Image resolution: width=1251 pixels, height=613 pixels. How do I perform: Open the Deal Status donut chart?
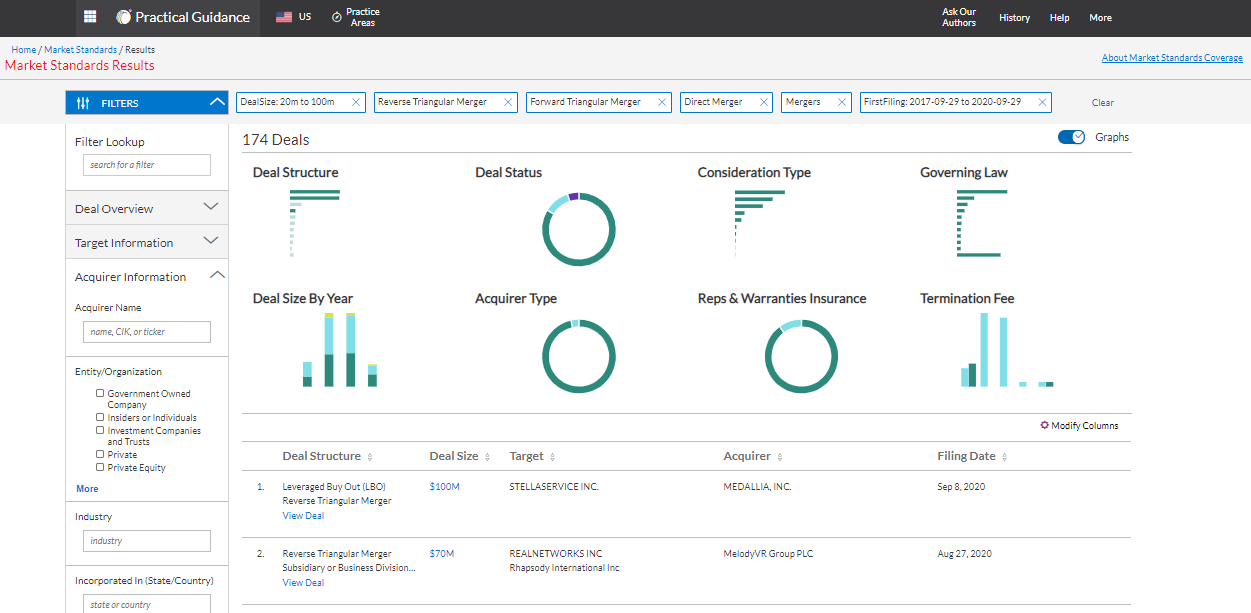pyautogui.click(x=579, y=228)
